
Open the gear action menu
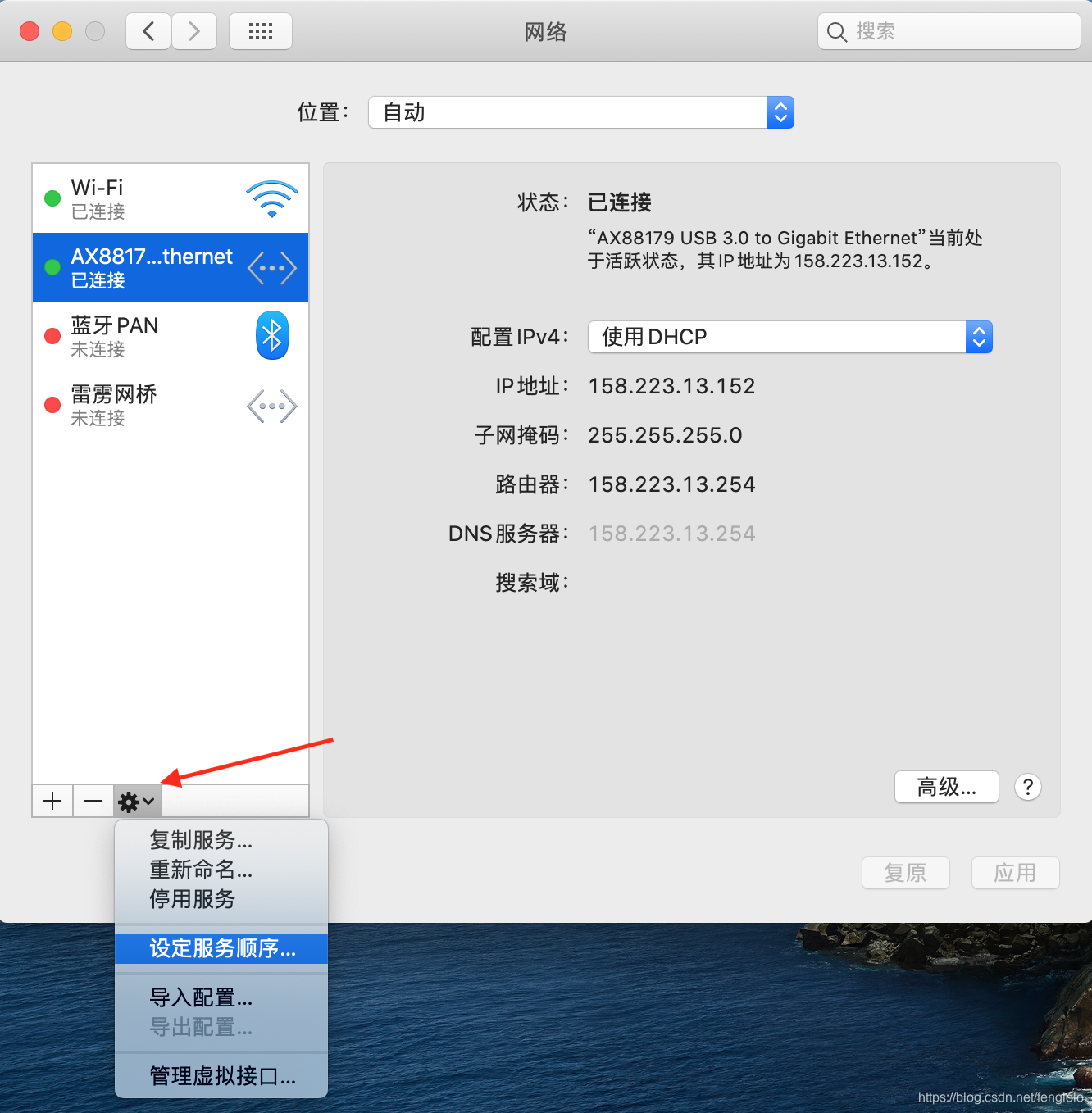(135, 801)
